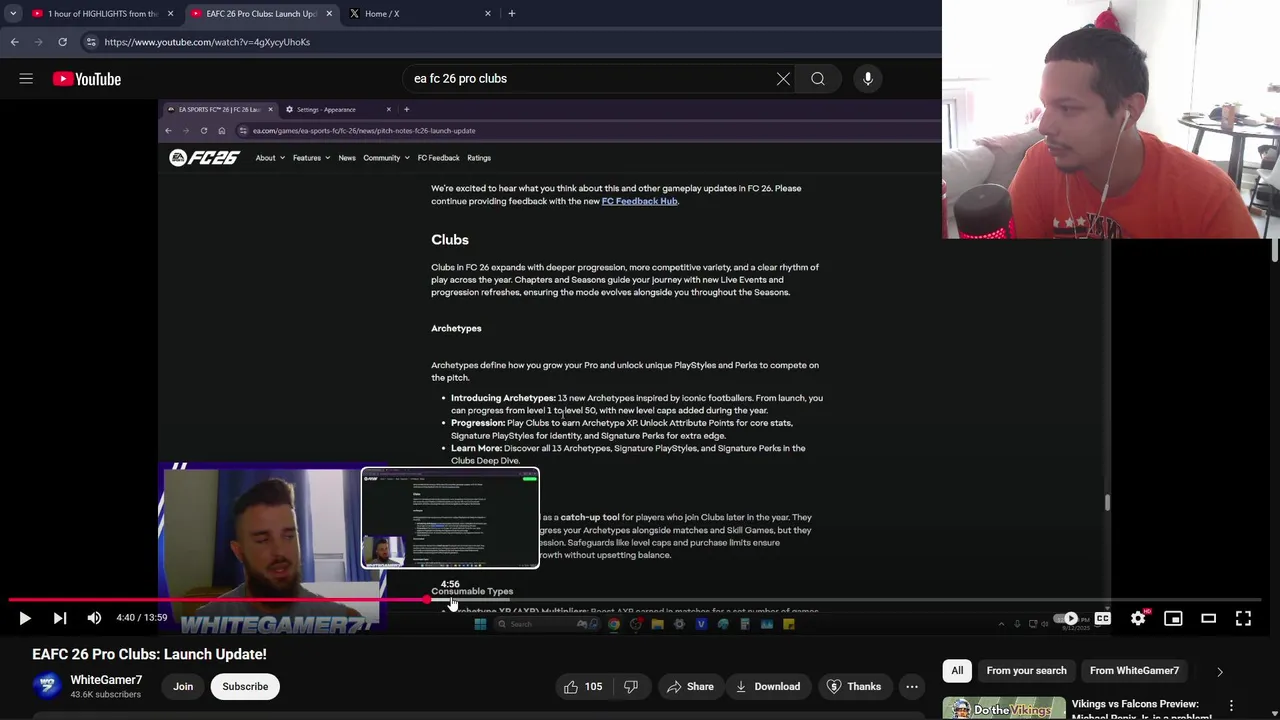1280x720 pixels.
Task: Mute the video volume
Action: pos(94,619)
